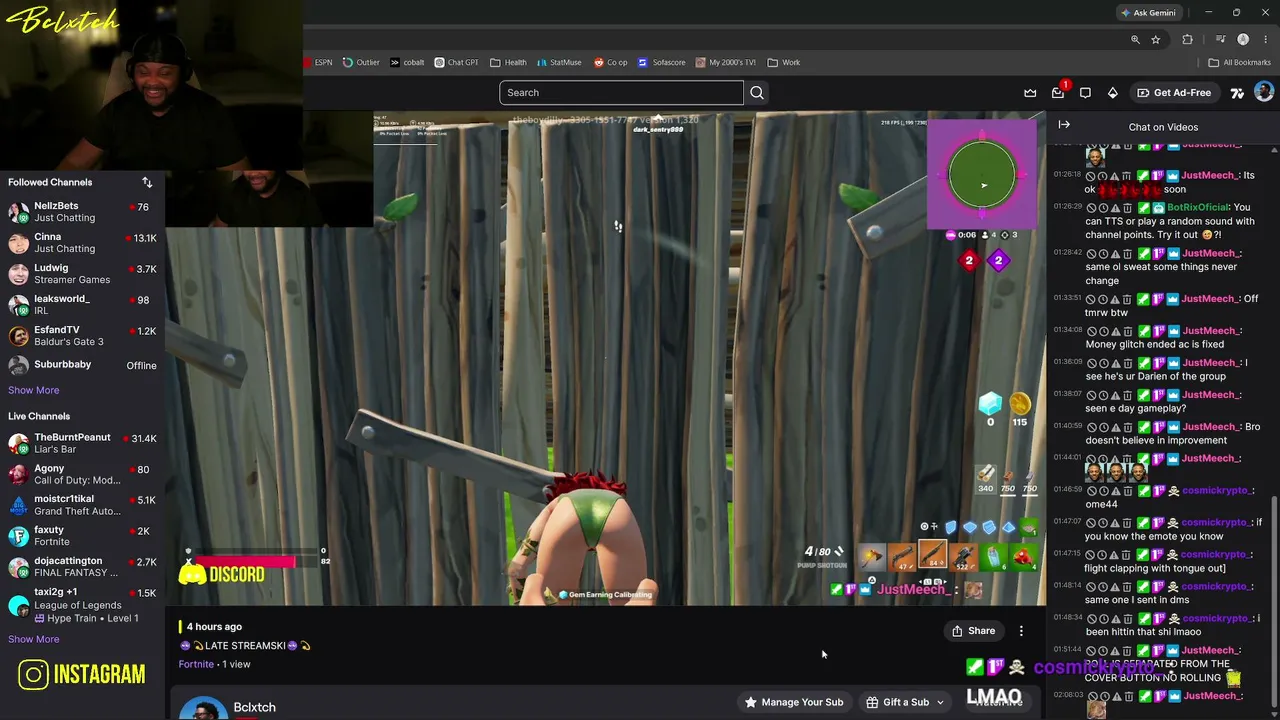Open the Fortnite category link

(196, 664)
